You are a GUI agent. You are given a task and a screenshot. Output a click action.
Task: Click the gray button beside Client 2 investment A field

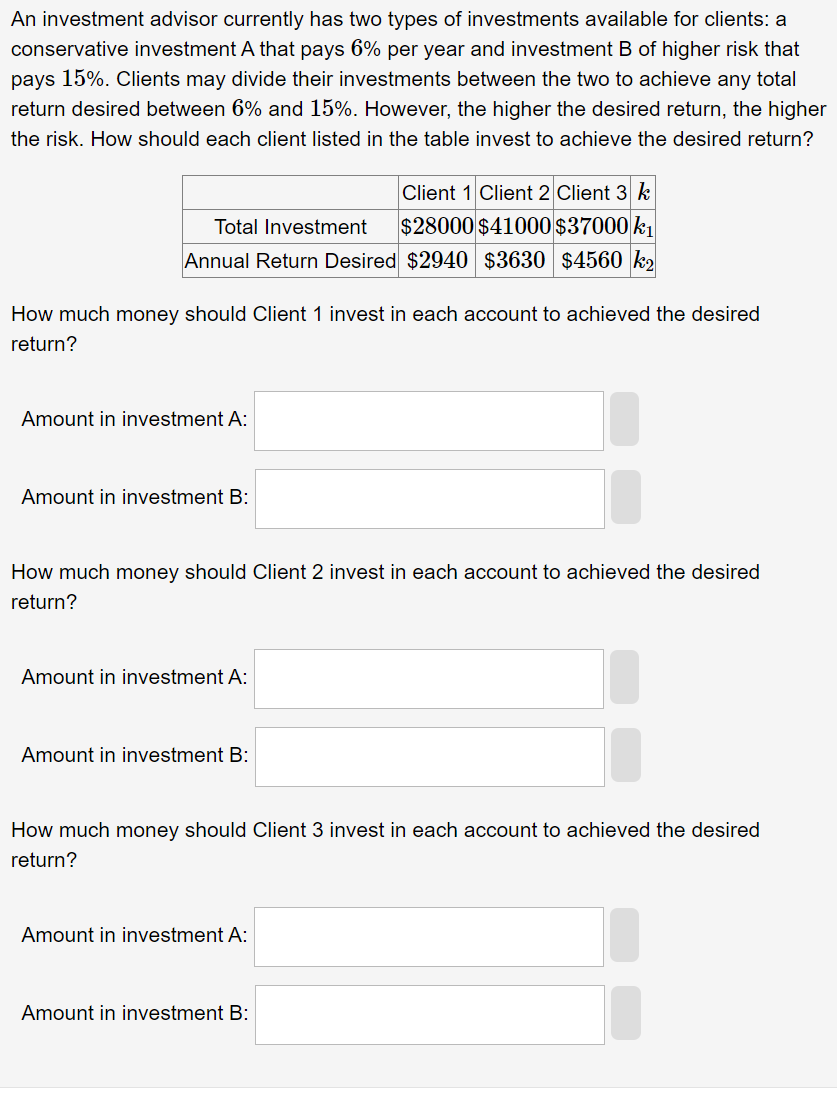(624, 677)
